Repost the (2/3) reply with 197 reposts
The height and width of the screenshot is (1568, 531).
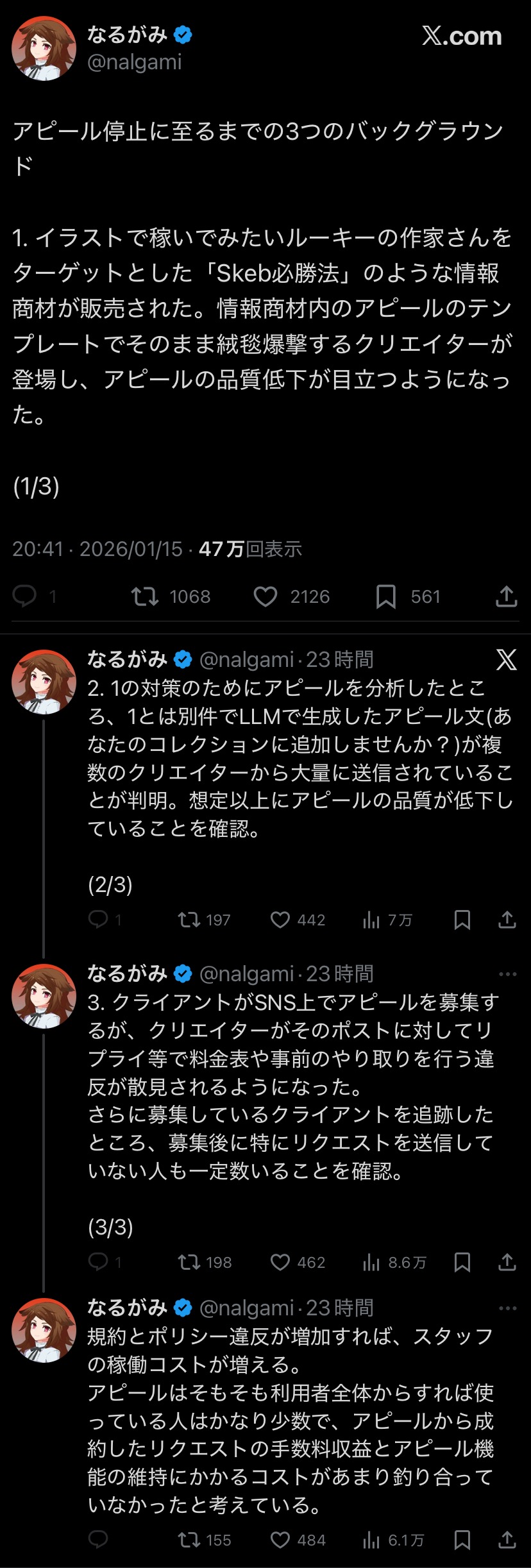(189, 920)
